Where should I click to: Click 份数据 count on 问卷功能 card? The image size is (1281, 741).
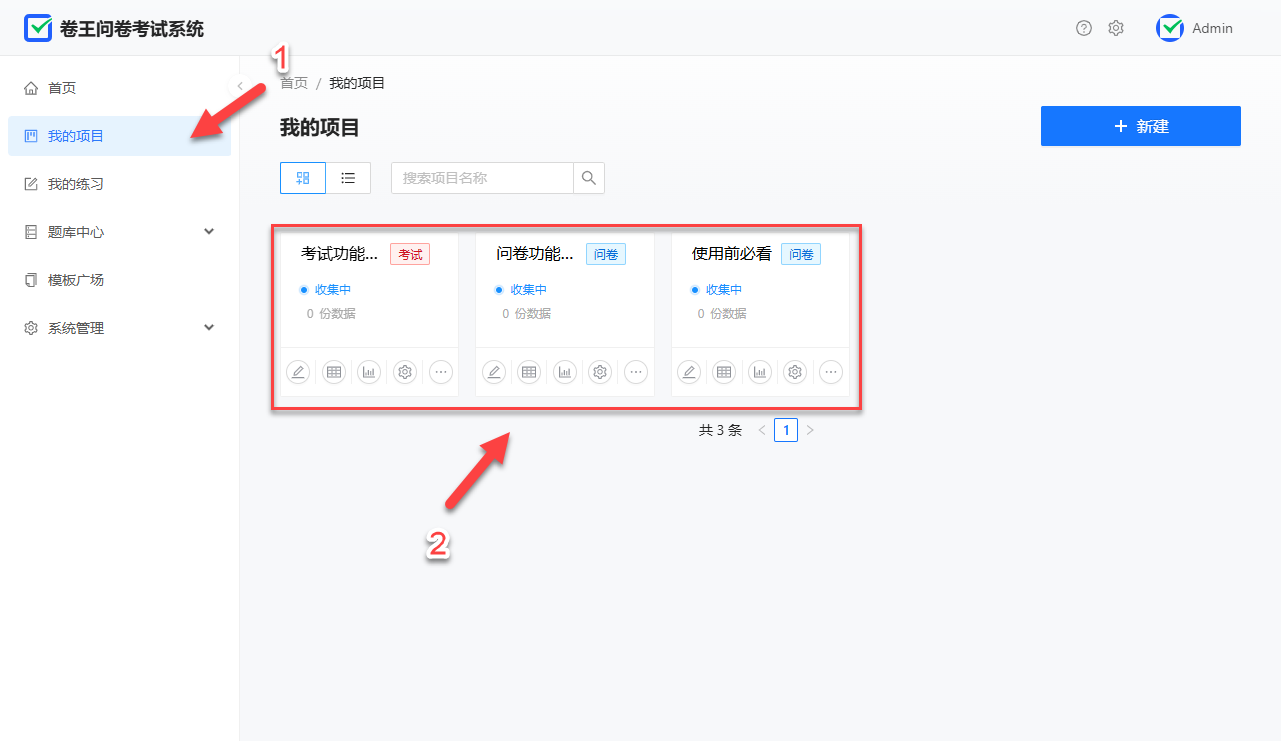tap(526, 314)
